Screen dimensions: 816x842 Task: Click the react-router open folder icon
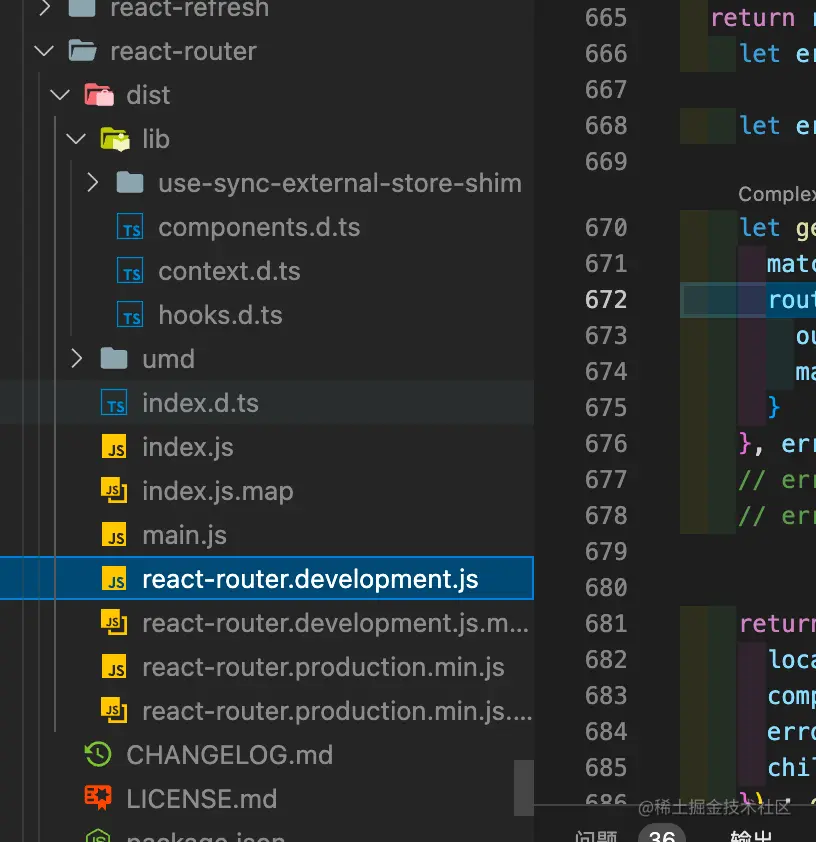pos(83,51)
